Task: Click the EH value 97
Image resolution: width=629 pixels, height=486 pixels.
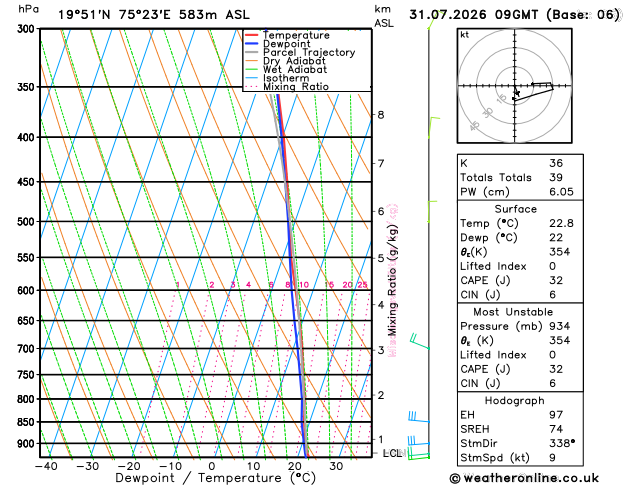Action: tap(556, 415)
